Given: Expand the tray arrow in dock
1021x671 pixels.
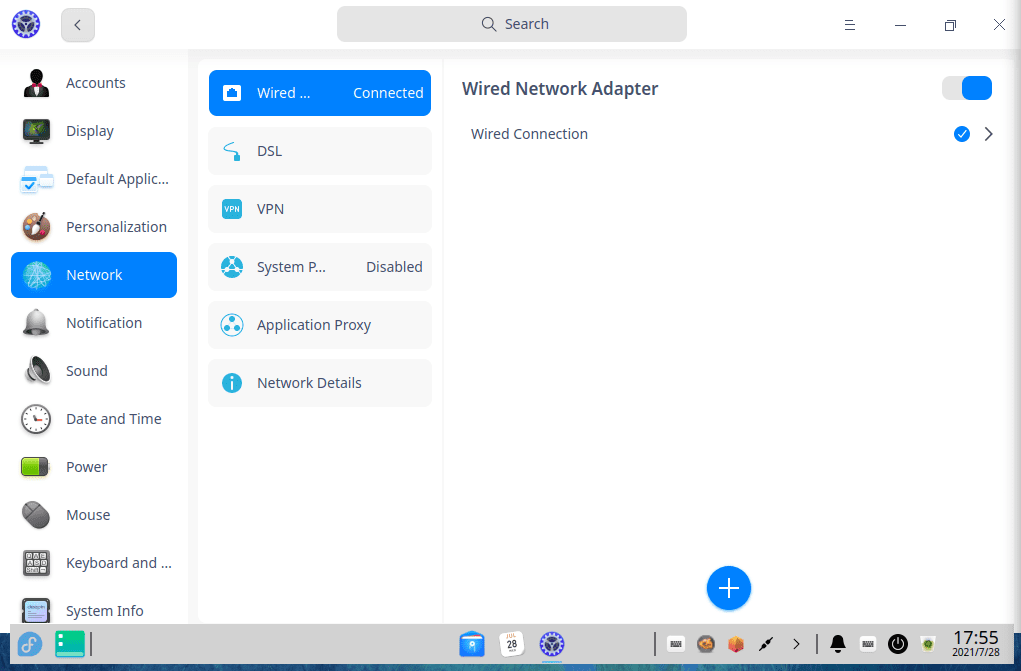Looking at the screenshot, I should pos(796,644).
